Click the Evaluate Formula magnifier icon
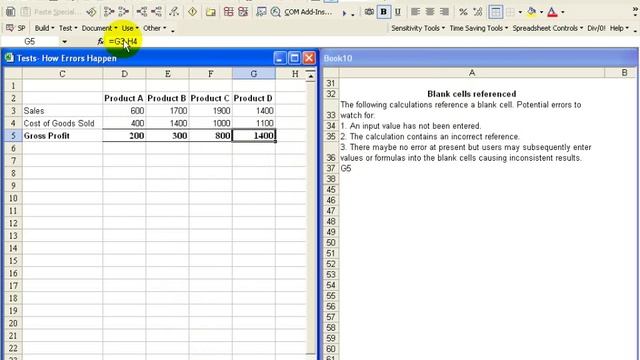 (276, 12)
